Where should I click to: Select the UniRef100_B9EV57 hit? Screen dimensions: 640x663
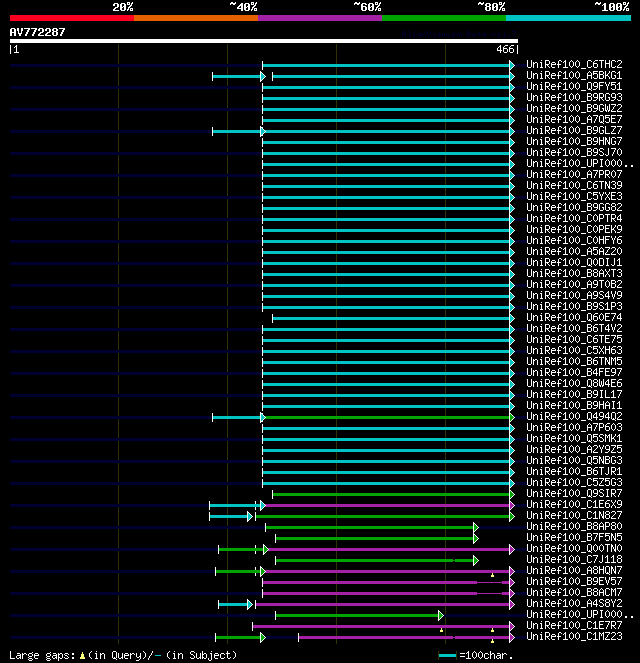click(574, 581)
